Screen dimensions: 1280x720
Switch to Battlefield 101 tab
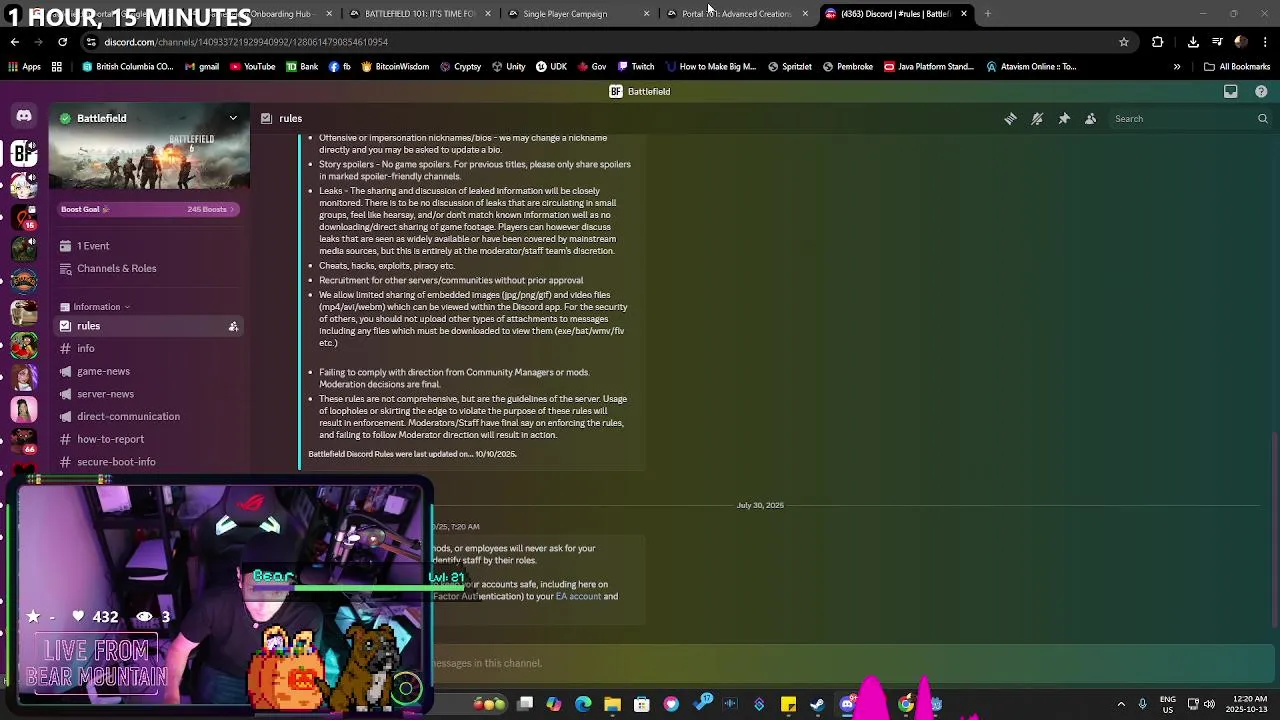(x=420, y=14)
